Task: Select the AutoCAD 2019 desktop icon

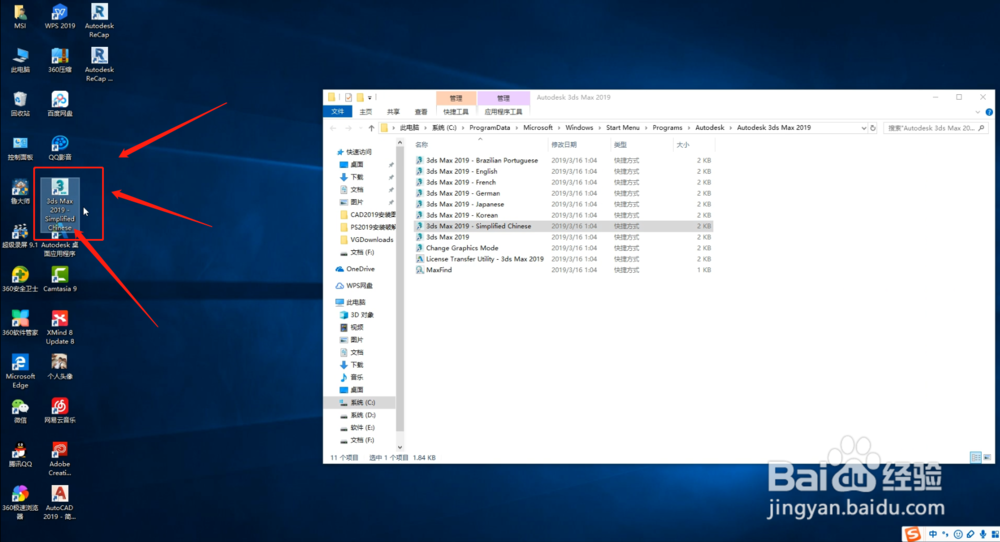Action: (x=59, y=503)
